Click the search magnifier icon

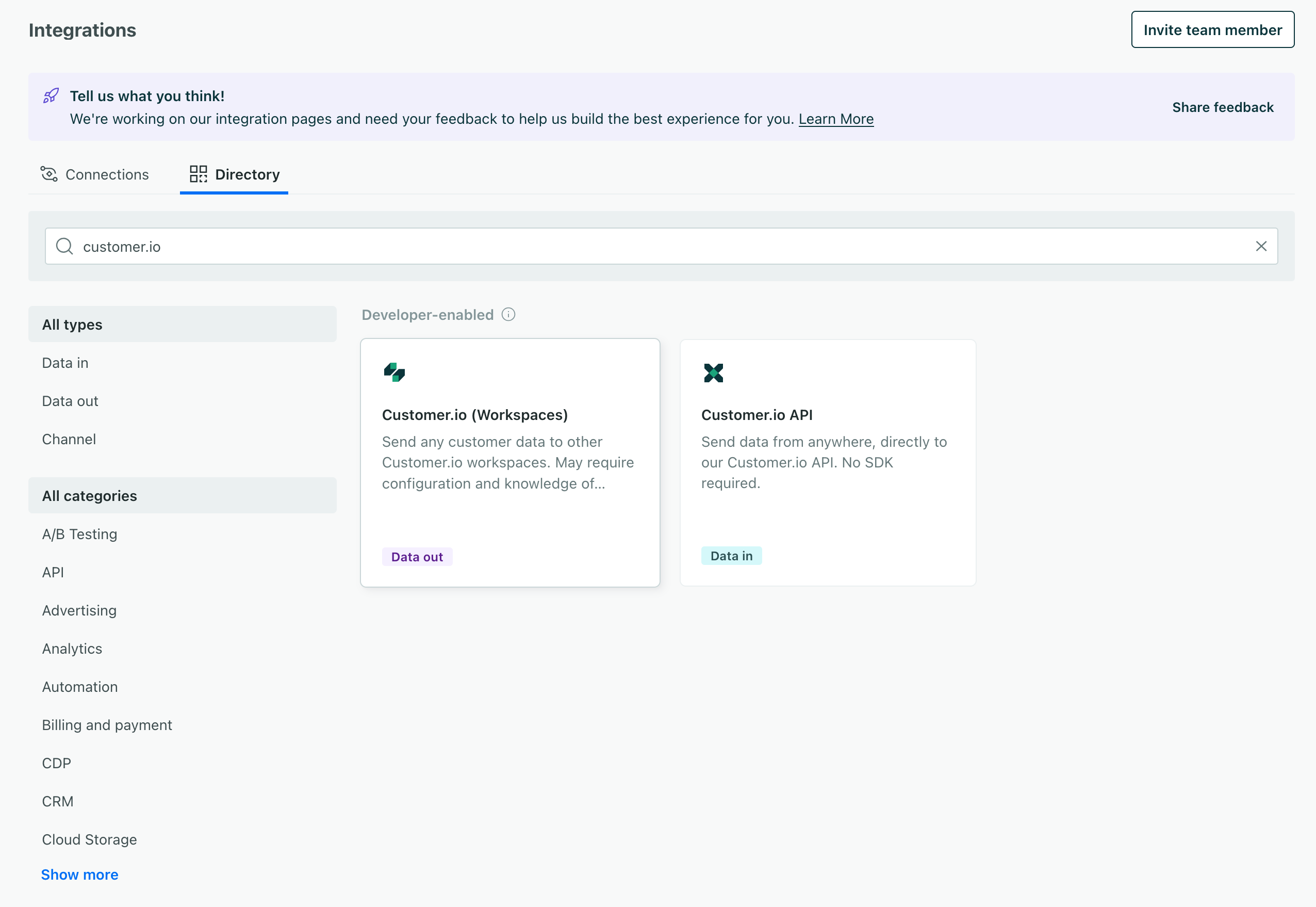[x=64, y=246]
